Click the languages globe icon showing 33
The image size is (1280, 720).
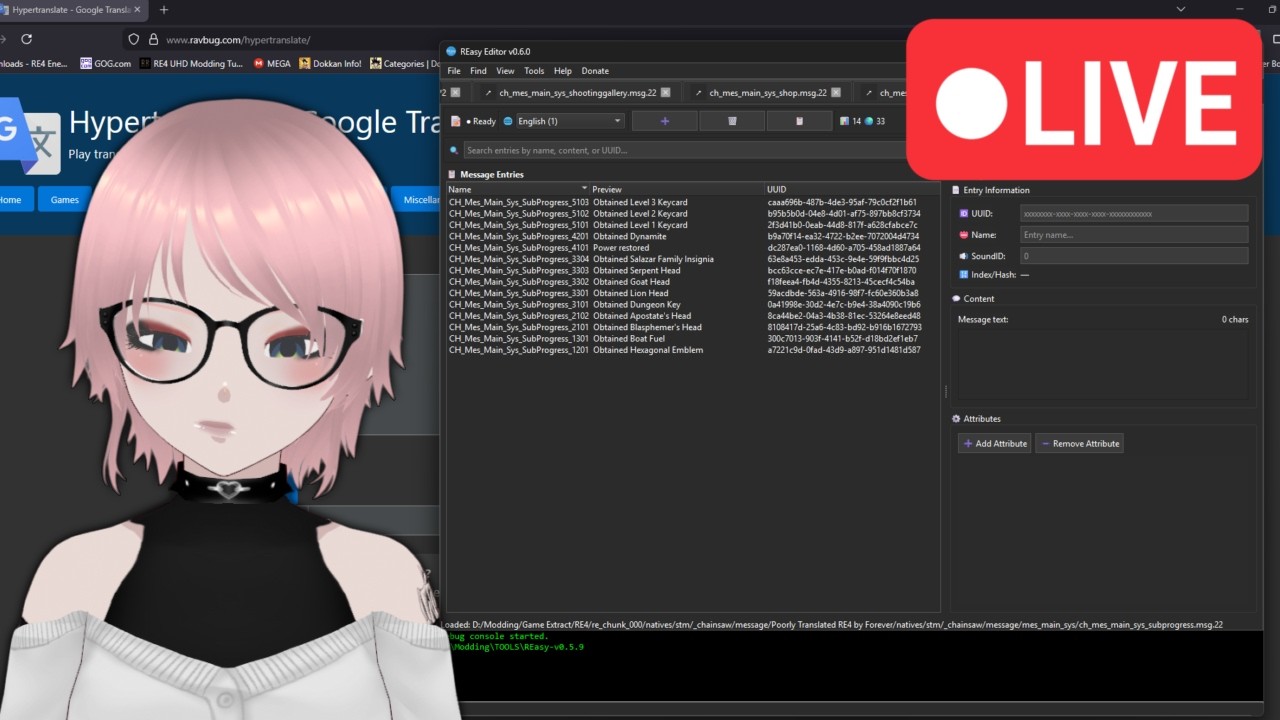click(x=868, y=121)
